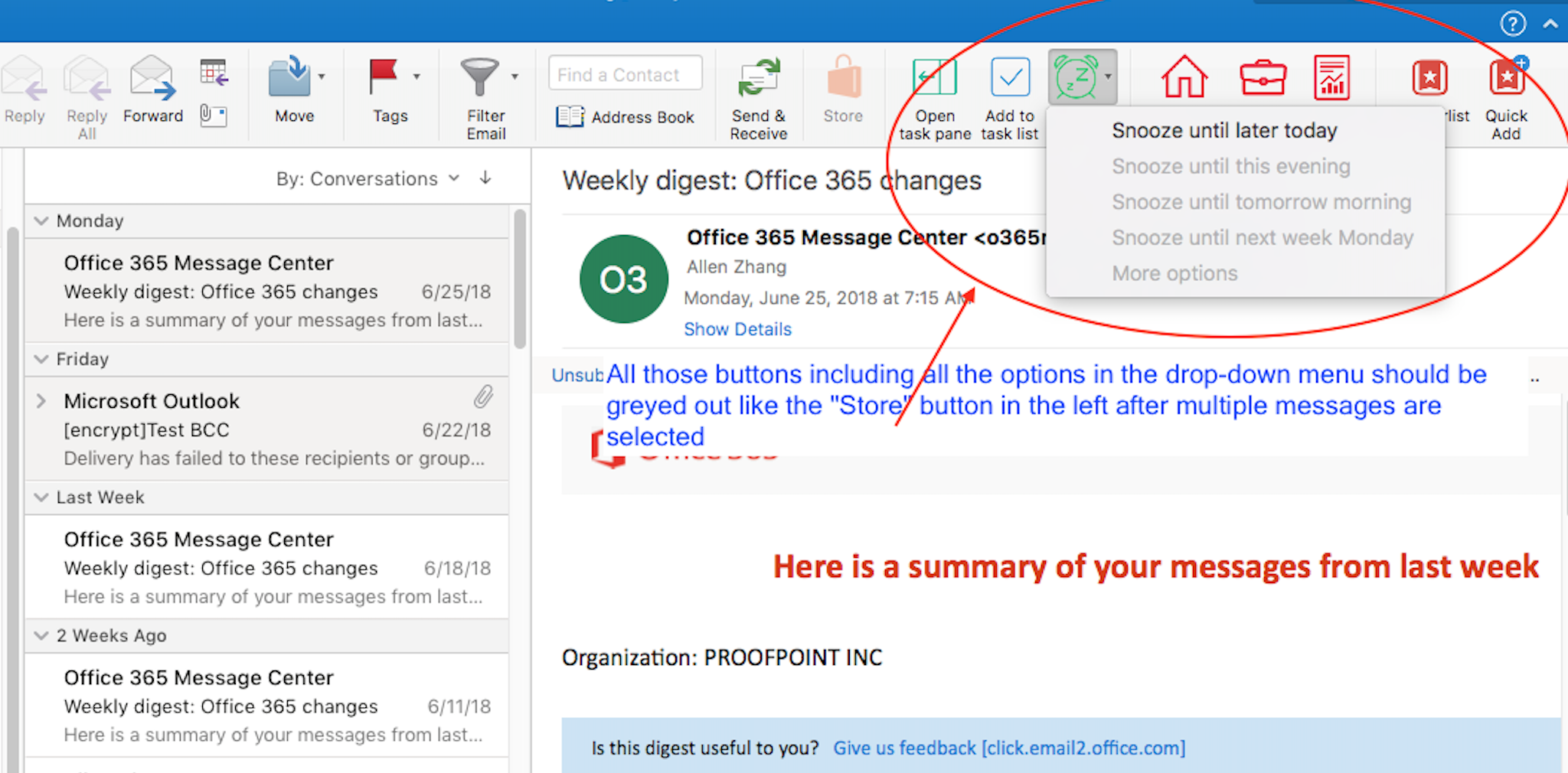Open the Tags dropdown arrow
Screen dimensions: 1568x773
point(416,77)
